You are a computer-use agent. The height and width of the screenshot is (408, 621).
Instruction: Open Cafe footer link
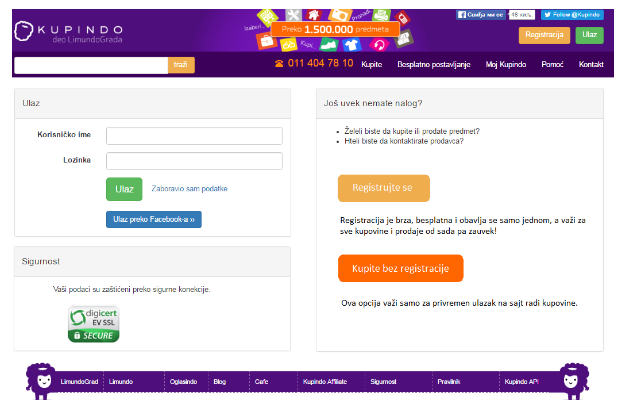261,381
